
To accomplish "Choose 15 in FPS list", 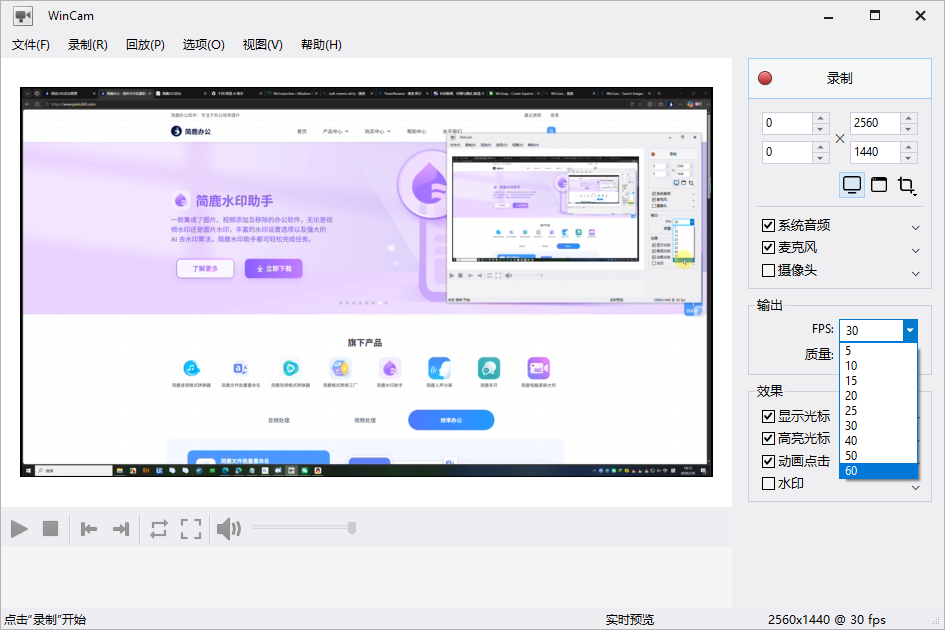I will [878, 381].
